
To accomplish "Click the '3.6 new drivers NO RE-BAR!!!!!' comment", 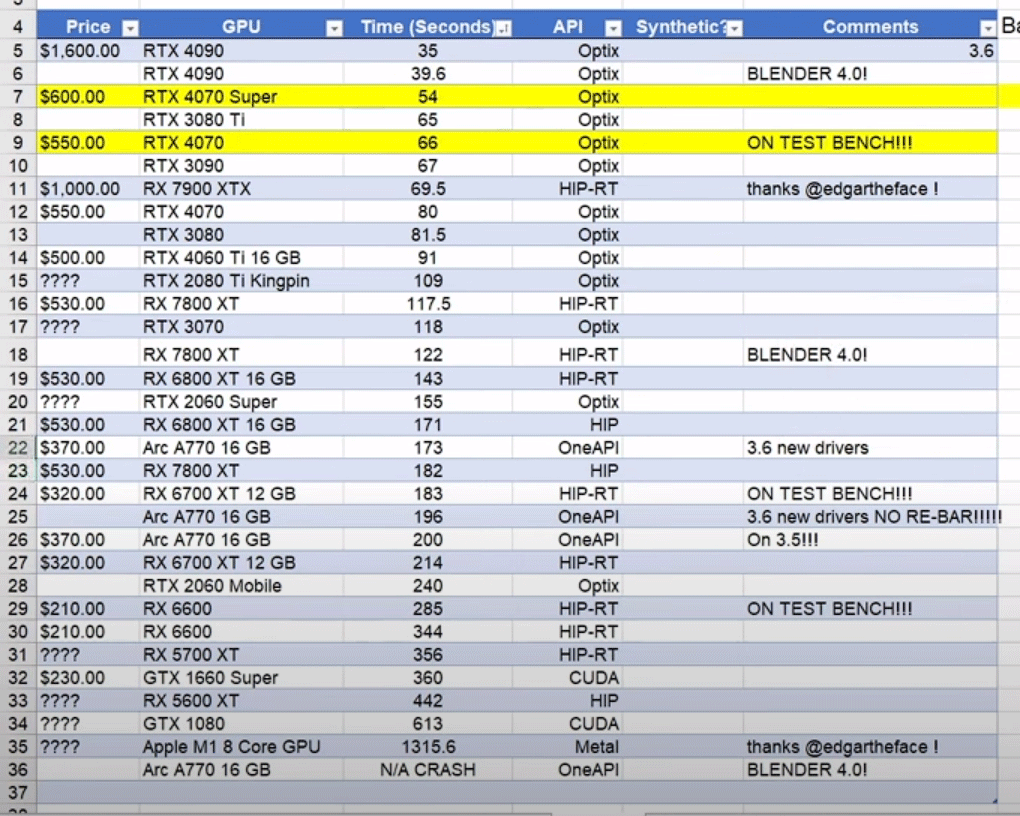I will [x=873, y=517].
